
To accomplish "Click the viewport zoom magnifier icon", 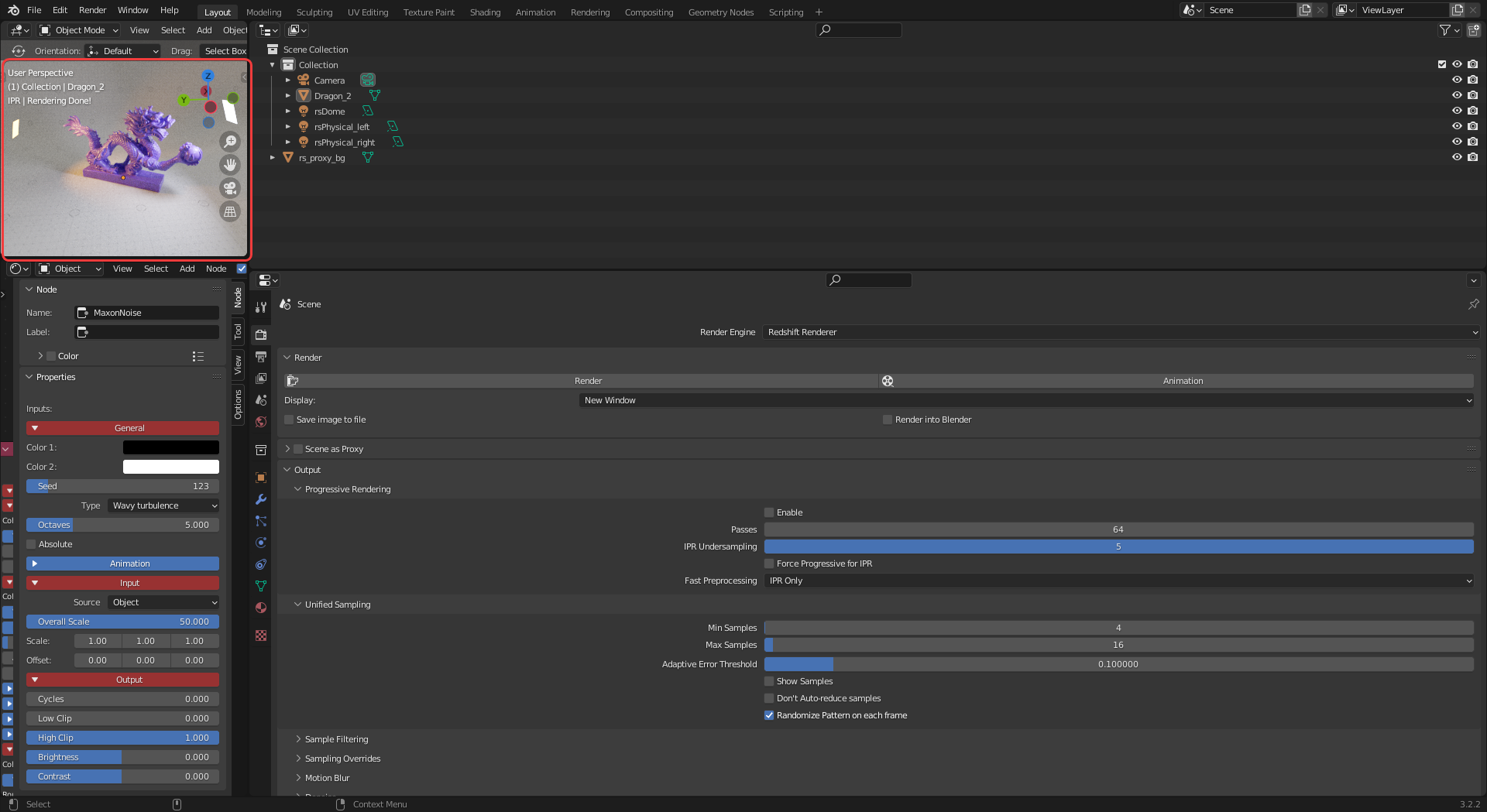I will [230, 142].
